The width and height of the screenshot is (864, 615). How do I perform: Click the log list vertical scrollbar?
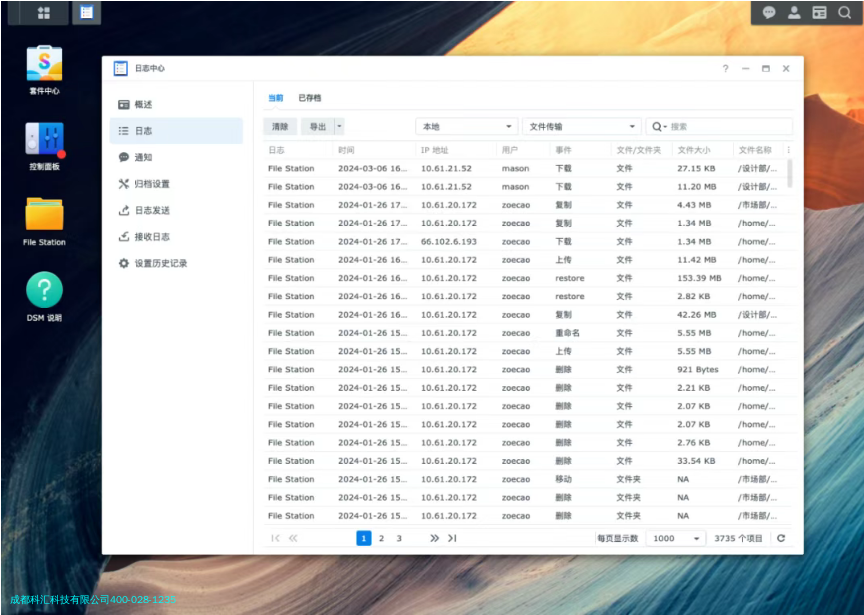[x=790, y=175]
